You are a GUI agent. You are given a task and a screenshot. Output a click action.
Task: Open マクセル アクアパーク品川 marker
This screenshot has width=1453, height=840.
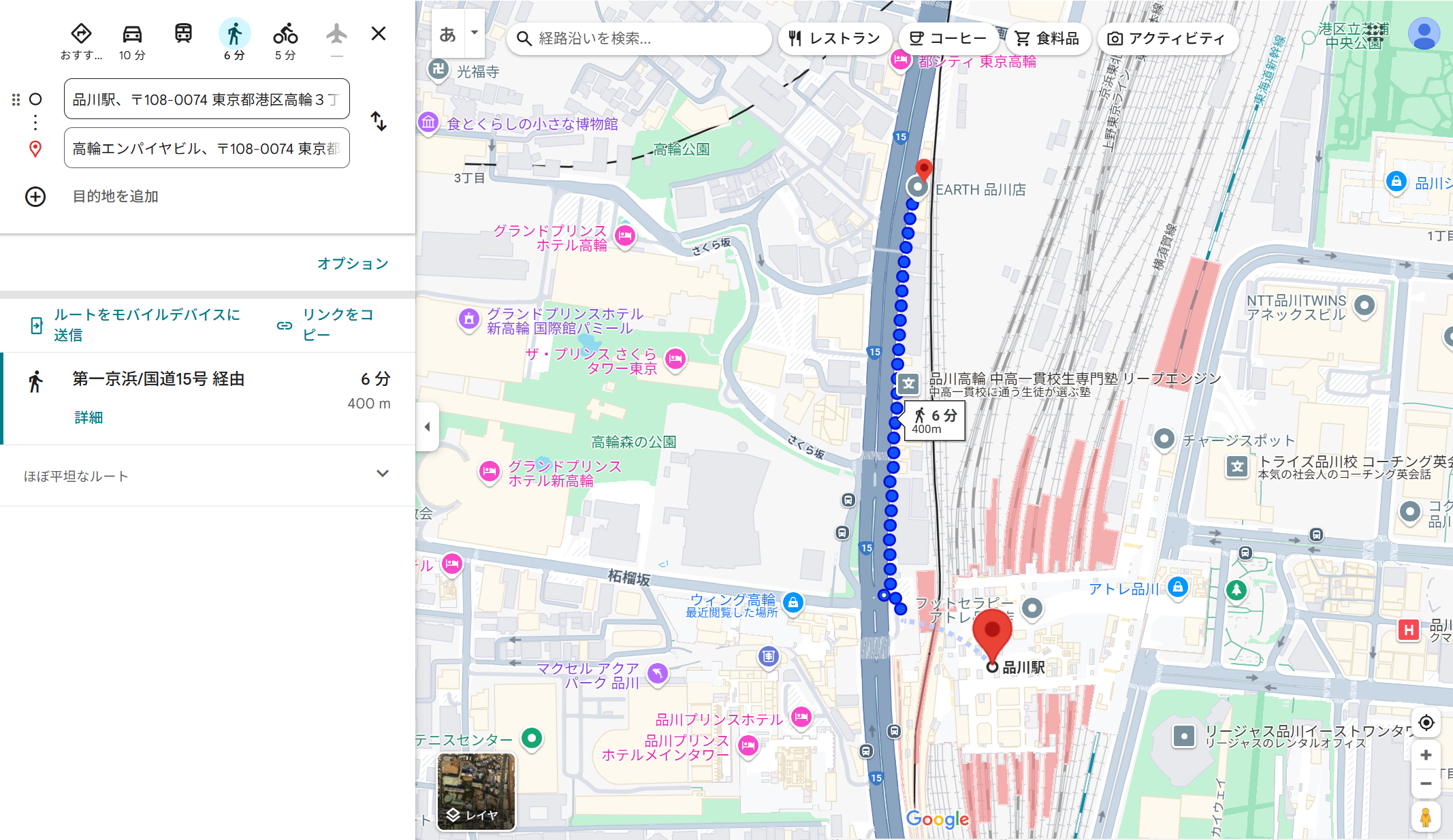(658, 673)
